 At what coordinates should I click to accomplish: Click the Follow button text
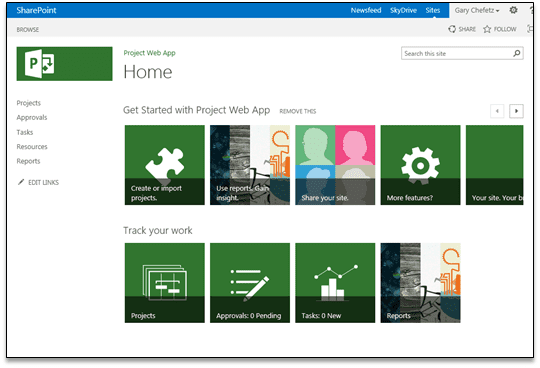(505, 29)
